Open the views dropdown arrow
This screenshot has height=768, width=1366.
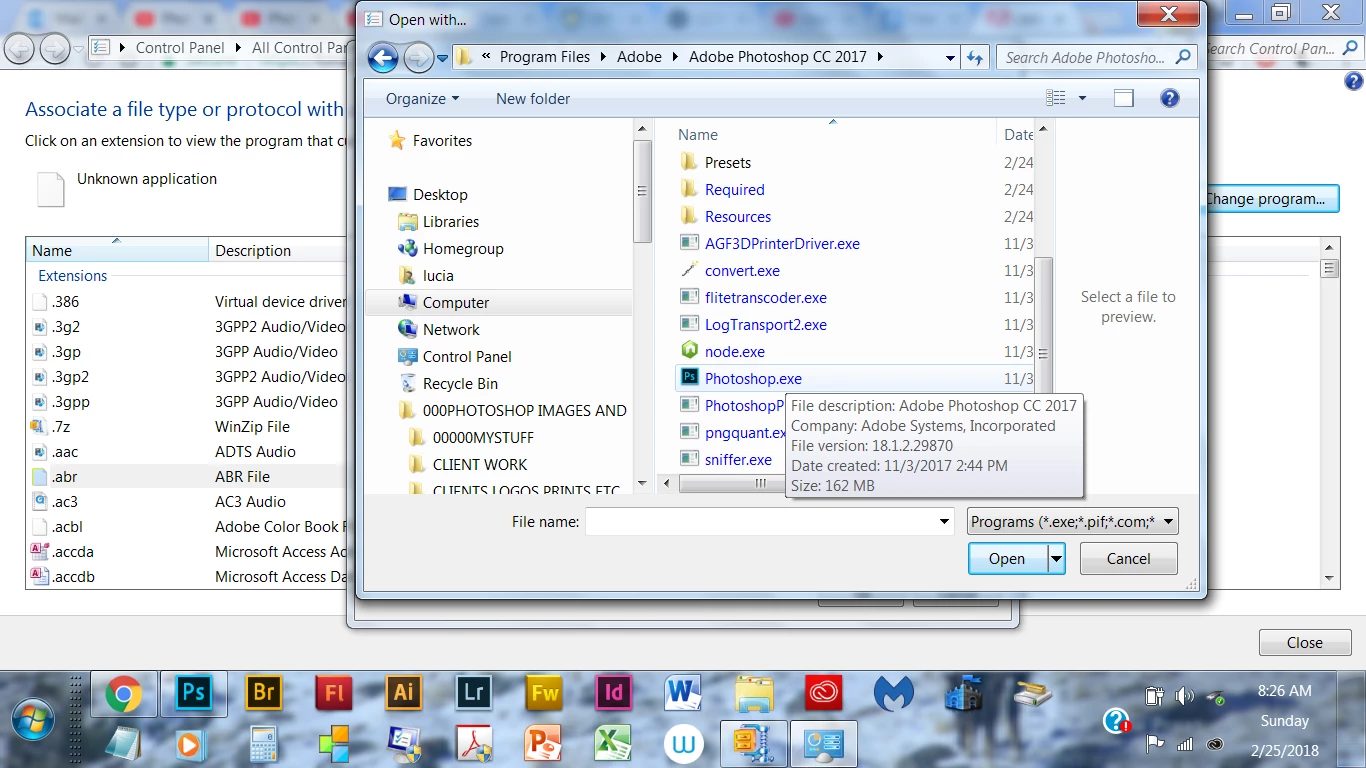pyautogui.click(x=1082, y=98)
